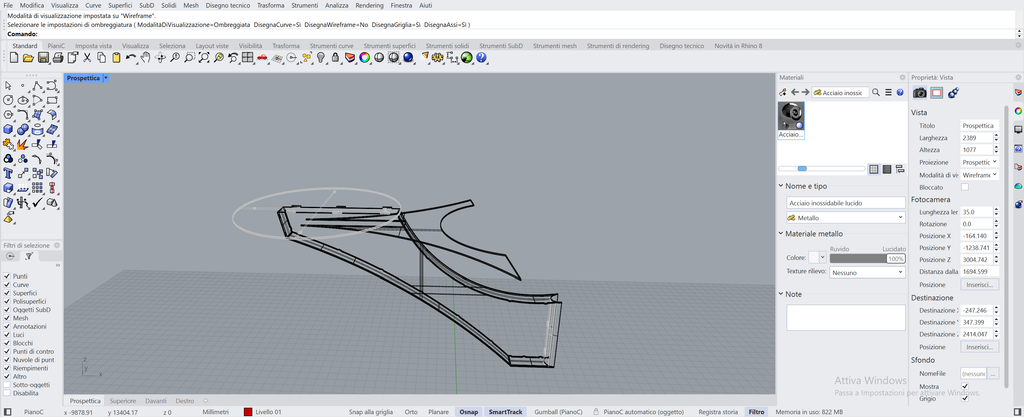Select the arrow pointer tool in left sidebar
Screen dimensions: 1024x417
[8, 86]
